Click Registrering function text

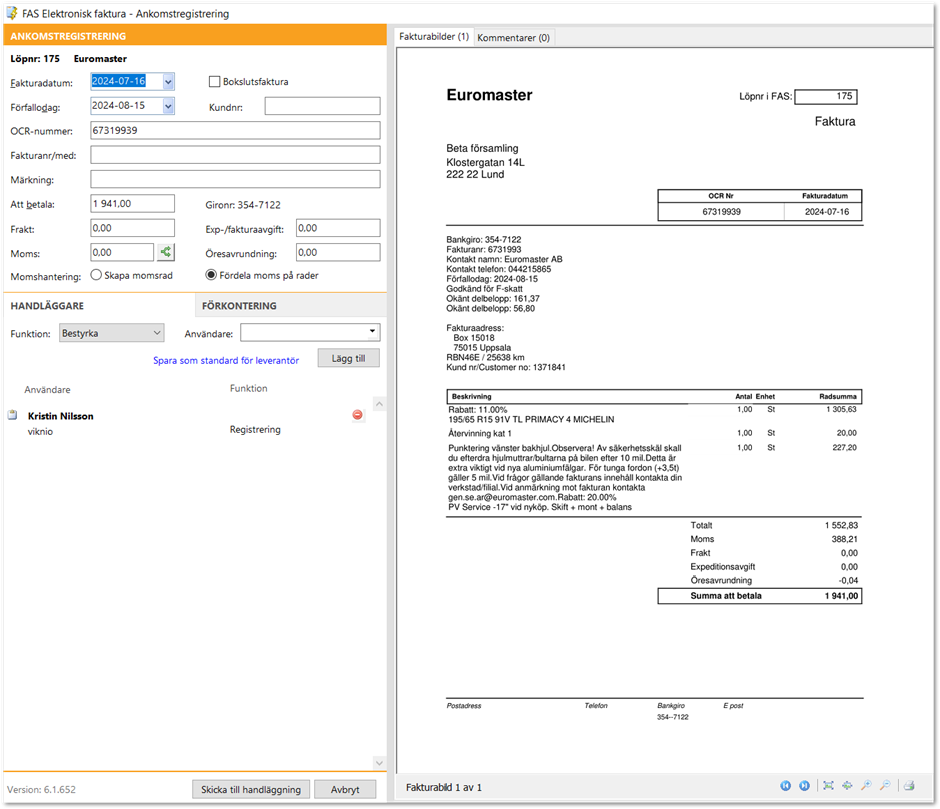[x=255, y=429]
